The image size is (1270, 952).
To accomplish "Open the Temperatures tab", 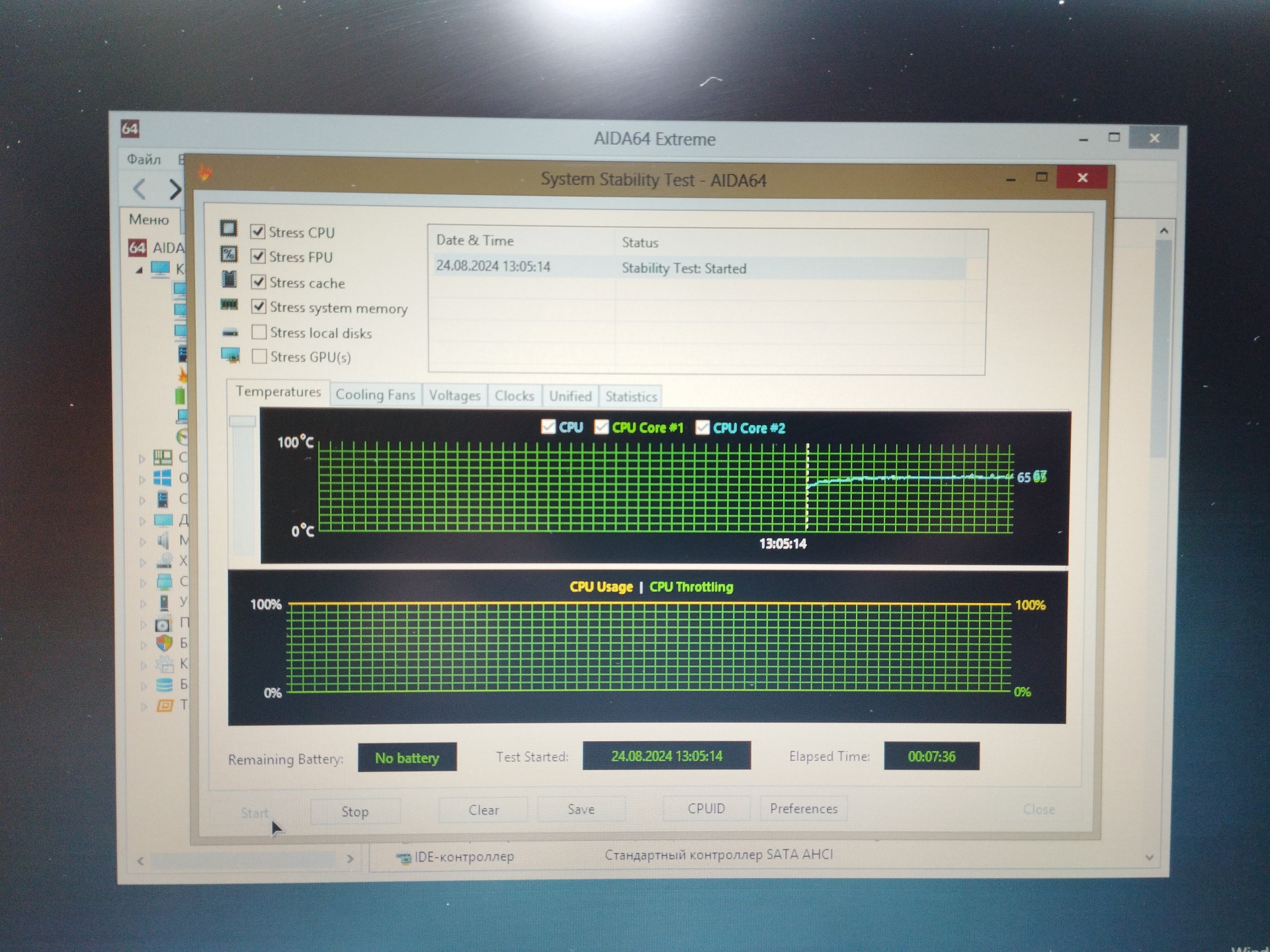I will click(278, 391).
